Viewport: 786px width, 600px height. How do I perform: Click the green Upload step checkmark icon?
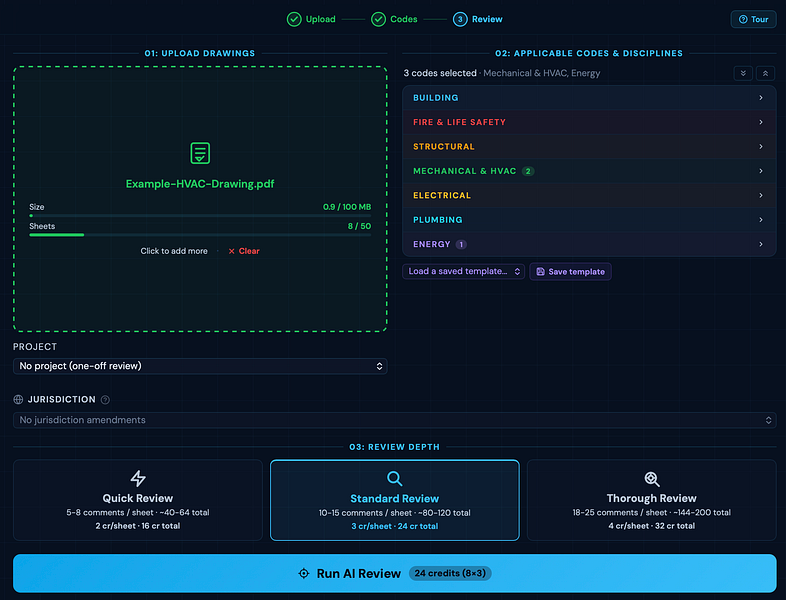click(294, 19)
